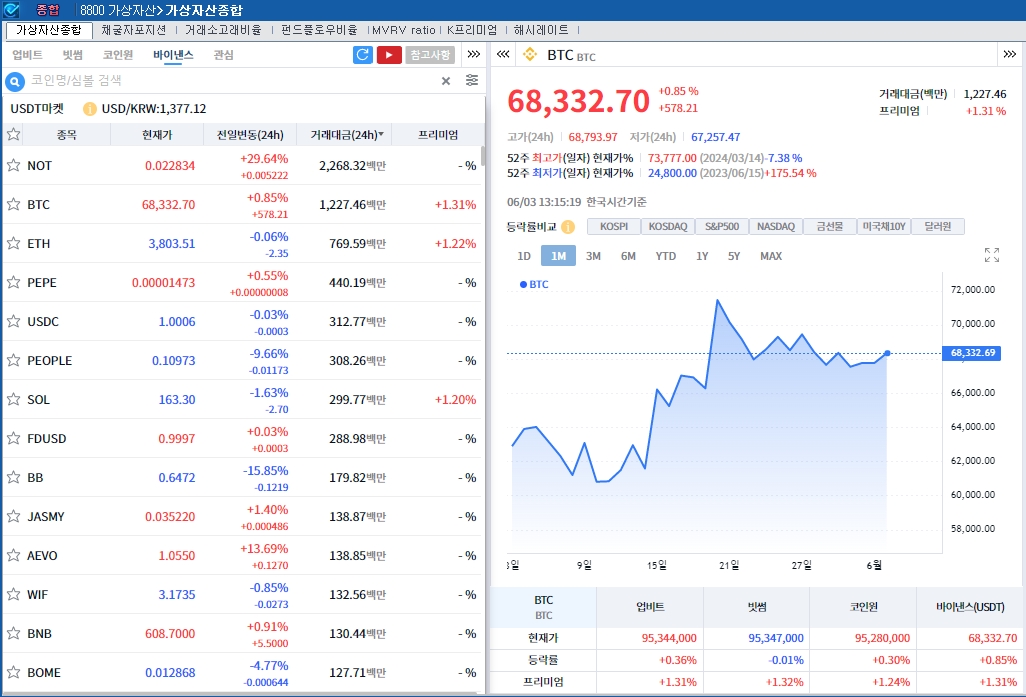Screen dimensions: 1026x697
Task: Click the coin name search field
Action: (x=230, y=81)
